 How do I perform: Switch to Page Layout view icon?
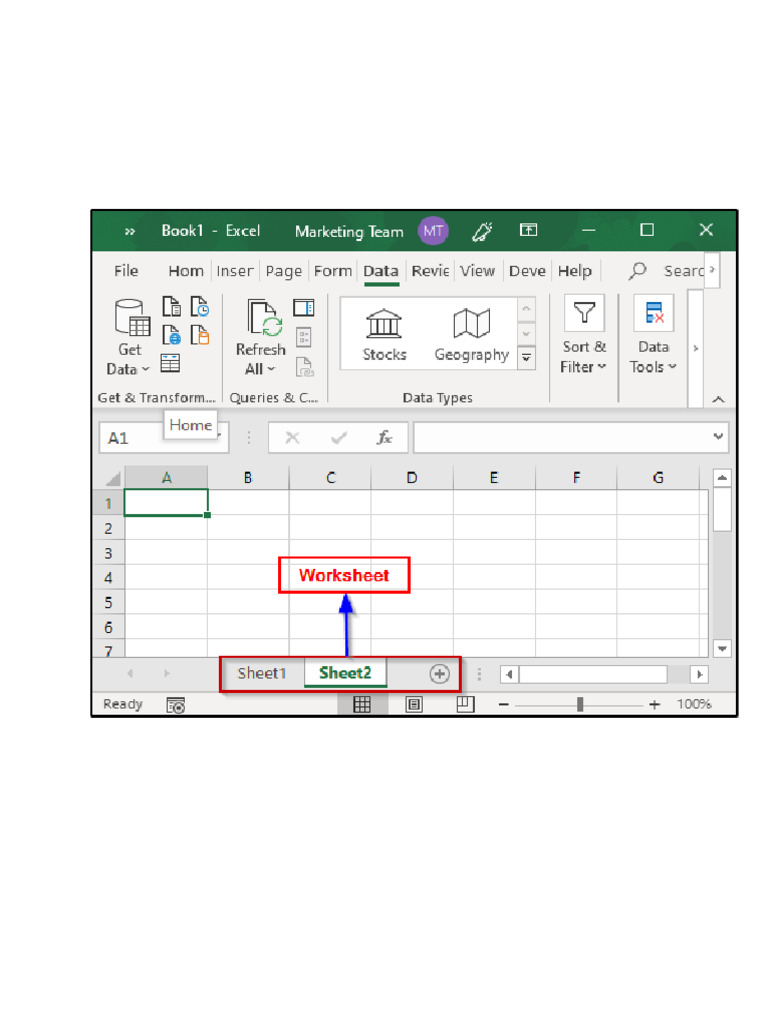[x=414, y=705]
